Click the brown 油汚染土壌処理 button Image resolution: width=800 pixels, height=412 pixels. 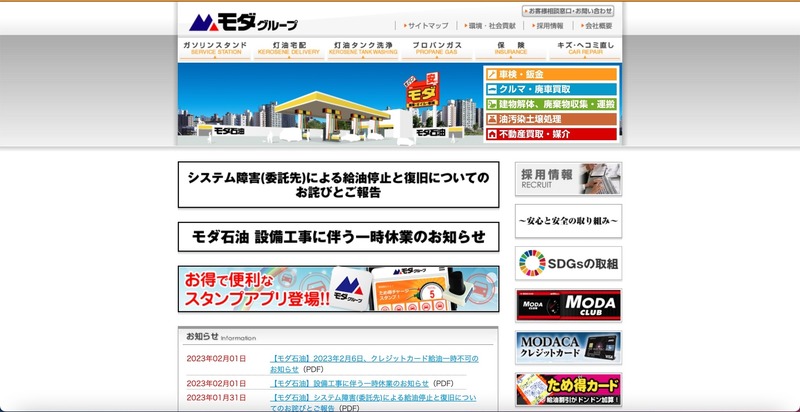pyautogui.click(x=551, y=119)
